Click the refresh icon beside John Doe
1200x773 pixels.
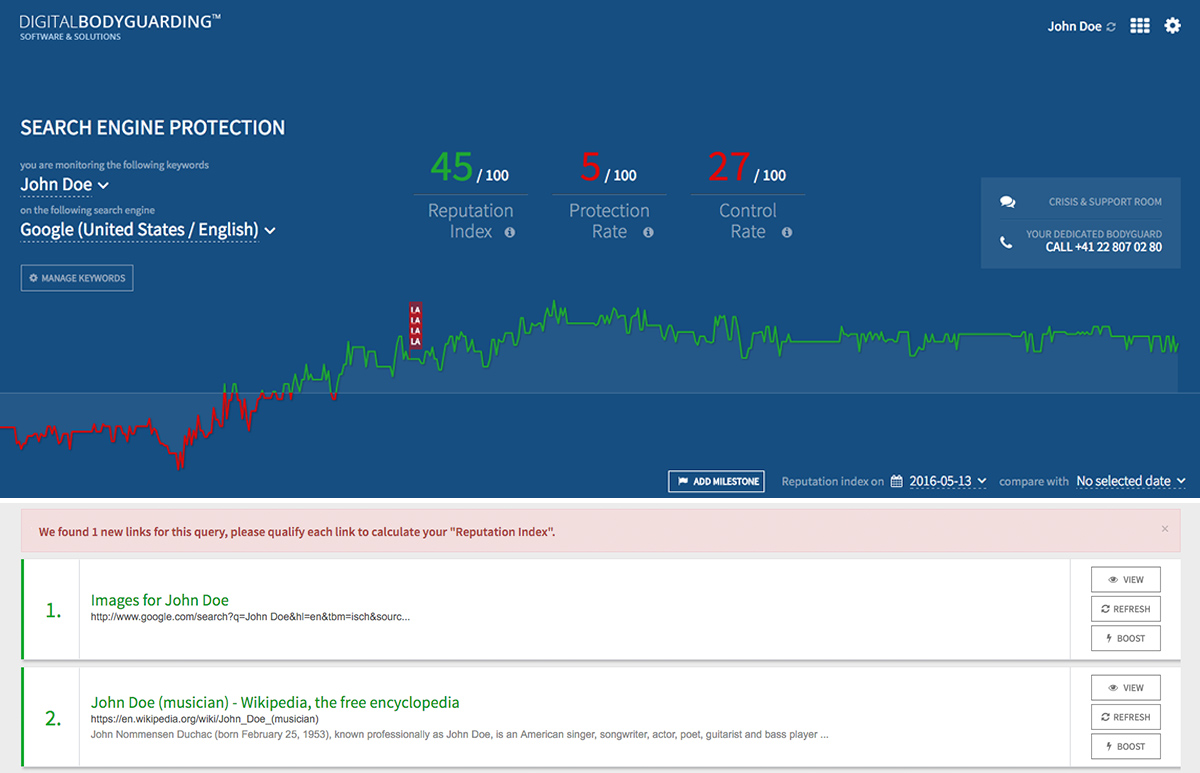[1111, 27]
